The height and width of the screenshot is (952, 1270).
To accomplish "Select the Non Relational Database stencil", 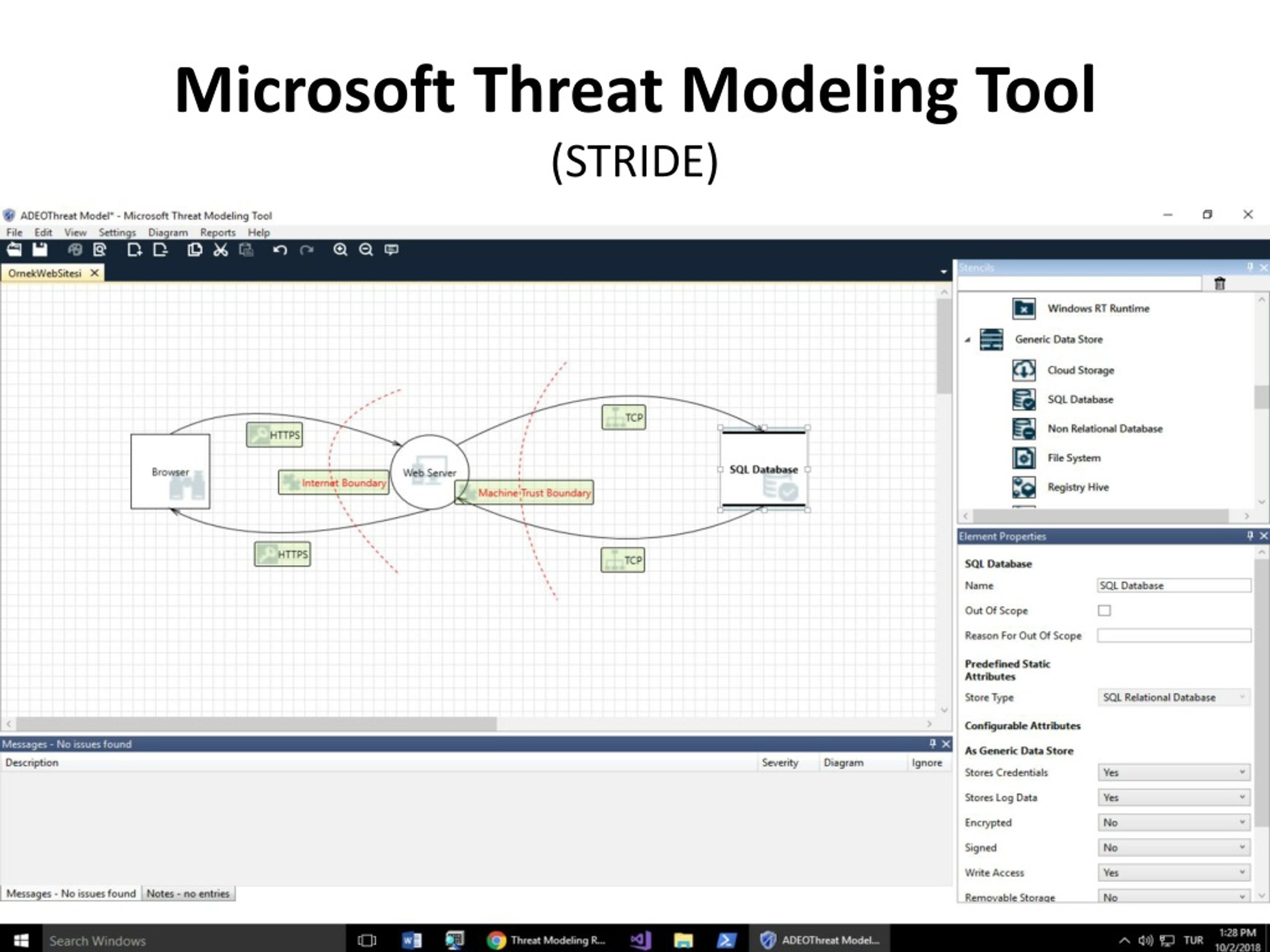I will coord(1087,429).
